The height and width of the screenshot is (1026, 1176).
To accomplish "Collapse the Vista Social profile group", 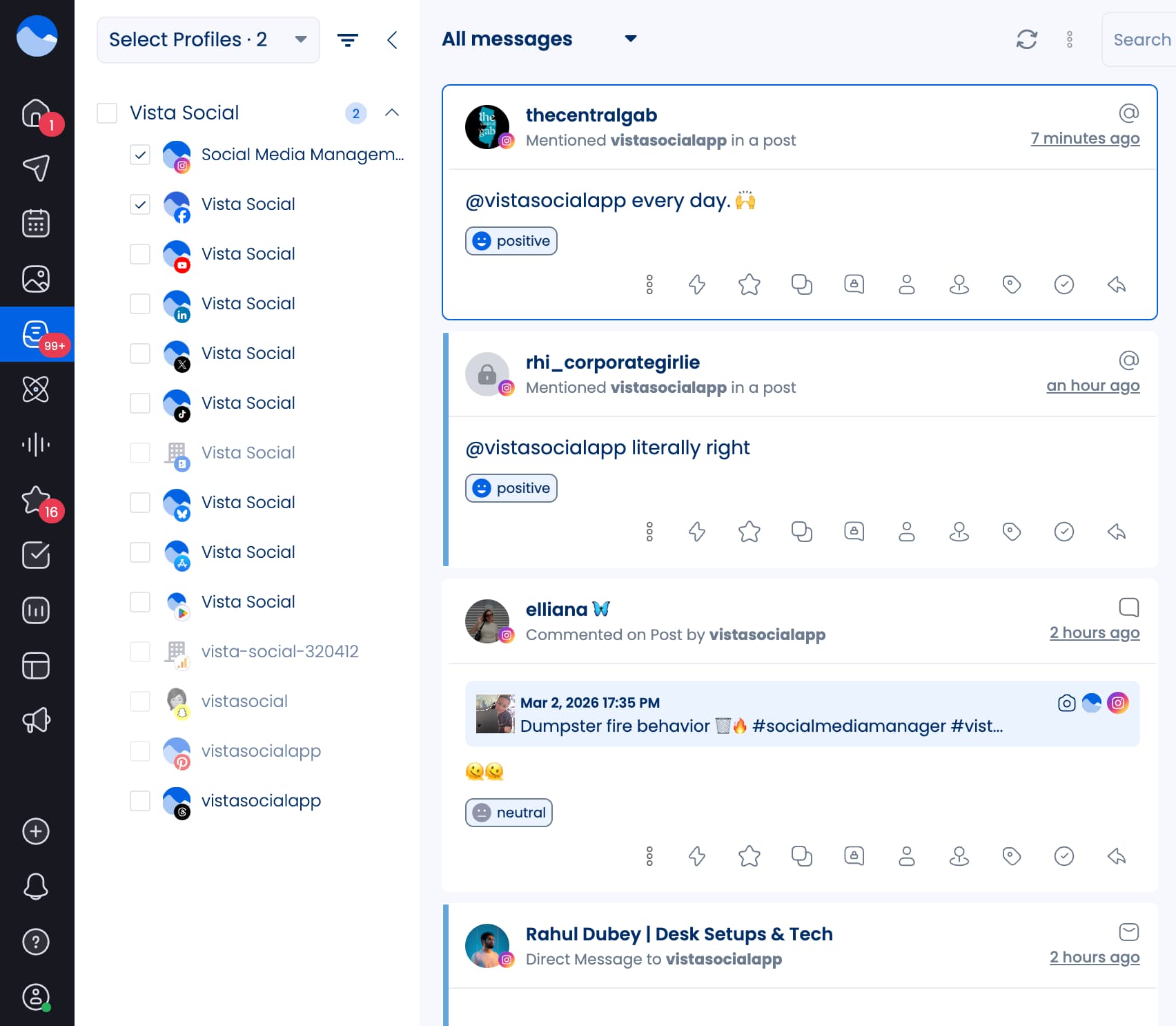I will tap(392, 113).
